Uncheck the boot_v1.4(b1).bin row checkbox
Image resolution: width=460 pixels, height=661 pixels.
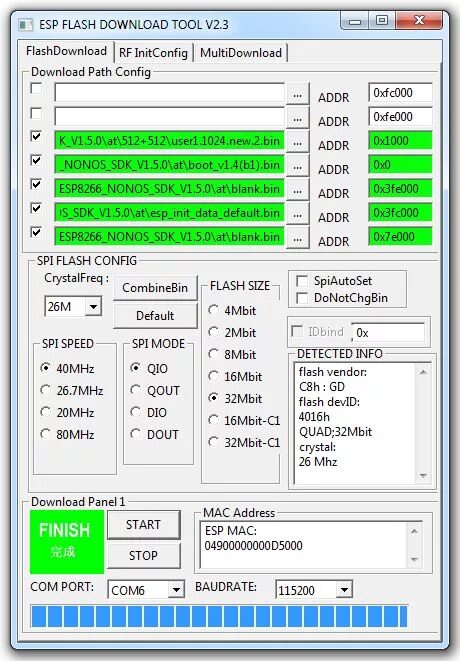tap(36, 161)
